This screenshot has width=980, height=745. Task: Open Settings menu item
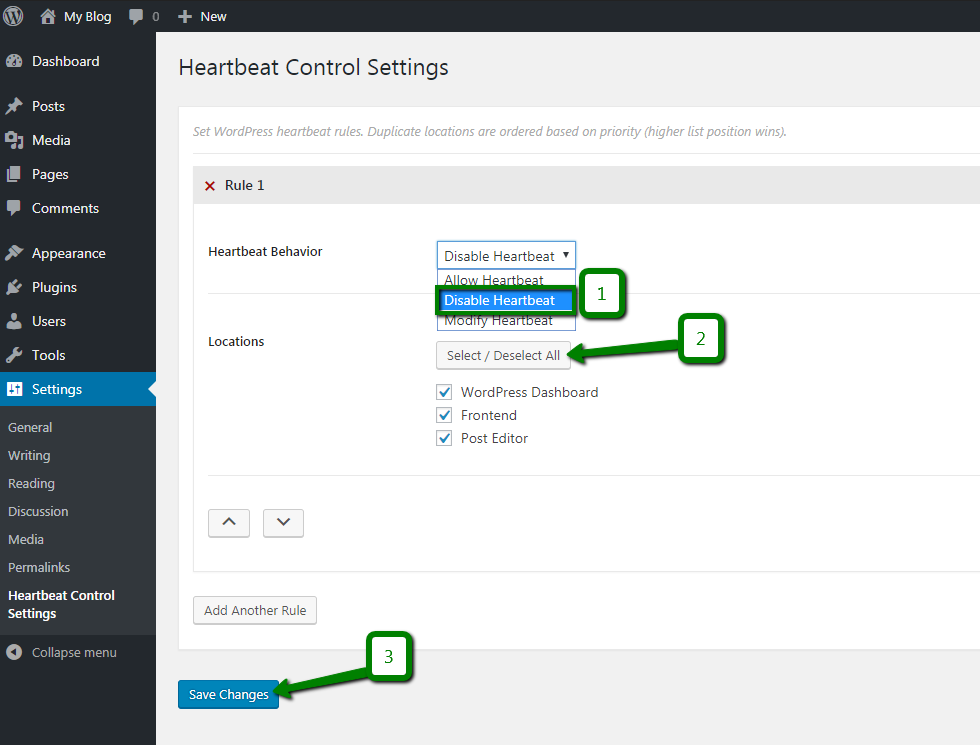click(78, 389)
